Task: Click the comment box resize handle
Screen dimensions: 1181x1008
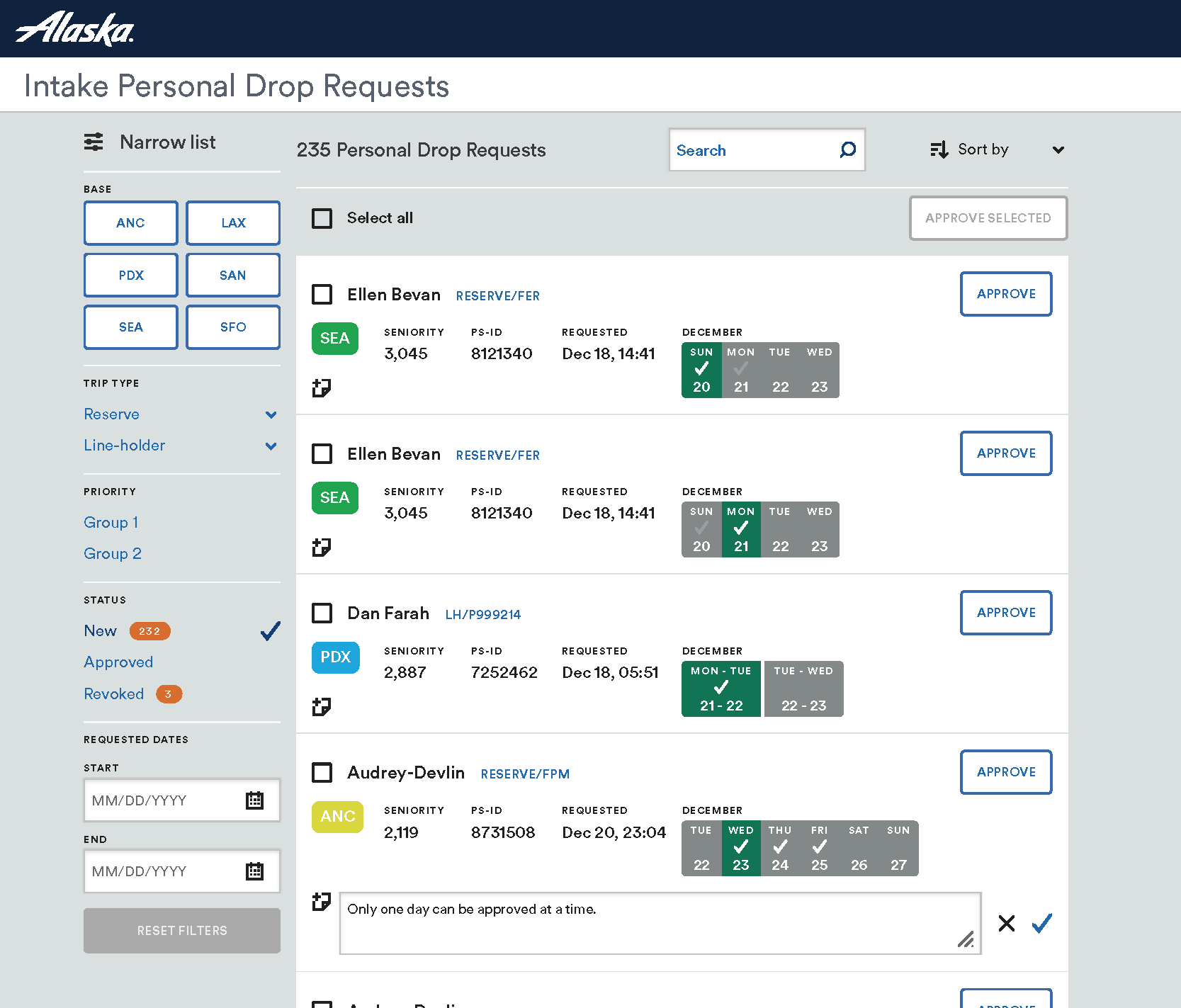Action: [x=966, y=939]
